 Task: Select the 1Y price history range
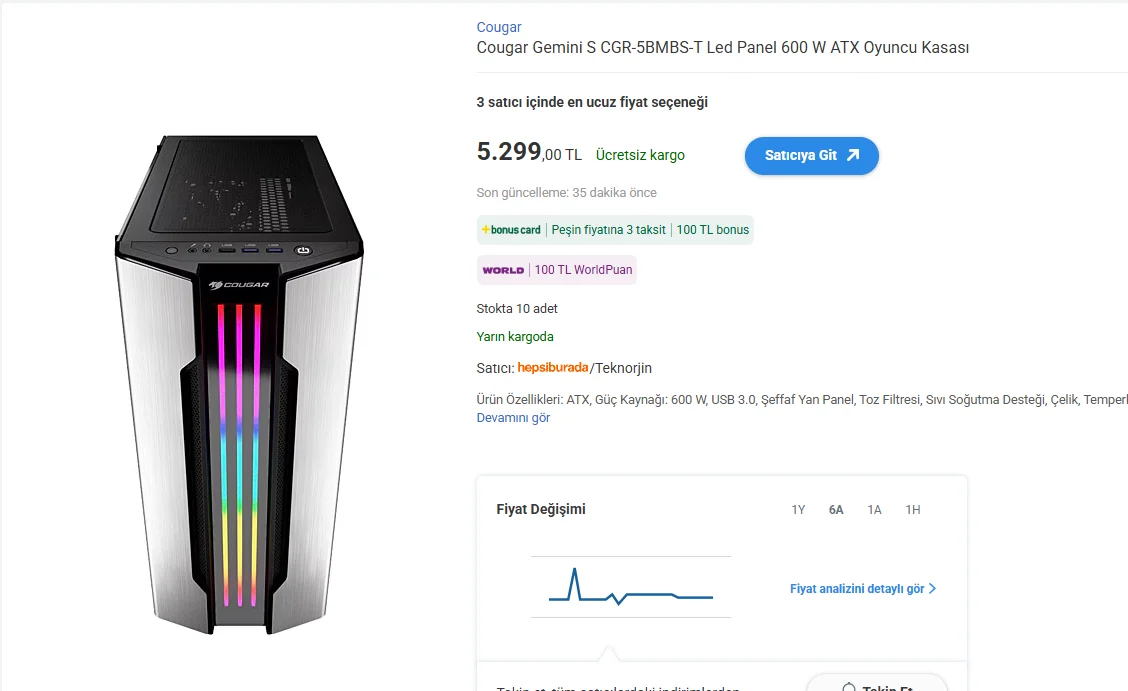[x=798, y=510]
